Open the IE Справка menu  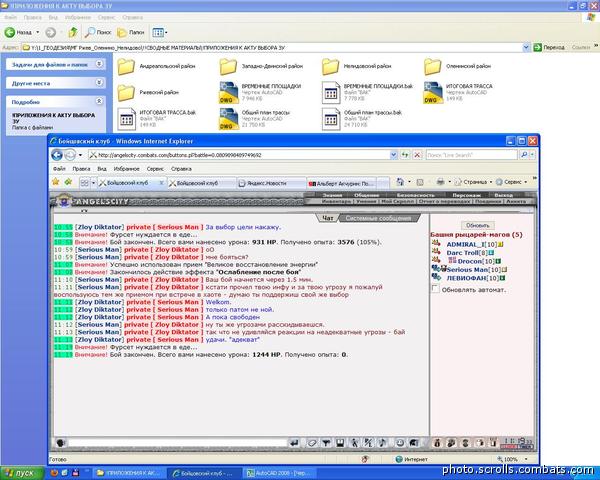click(x=181, y=169)
